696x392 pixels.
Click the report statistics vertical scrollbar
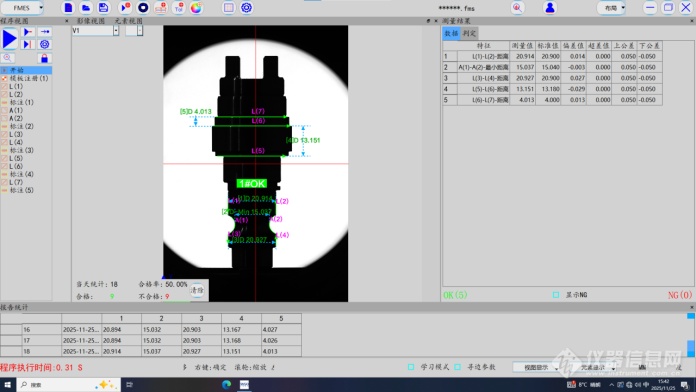click(x=691, y=335)
